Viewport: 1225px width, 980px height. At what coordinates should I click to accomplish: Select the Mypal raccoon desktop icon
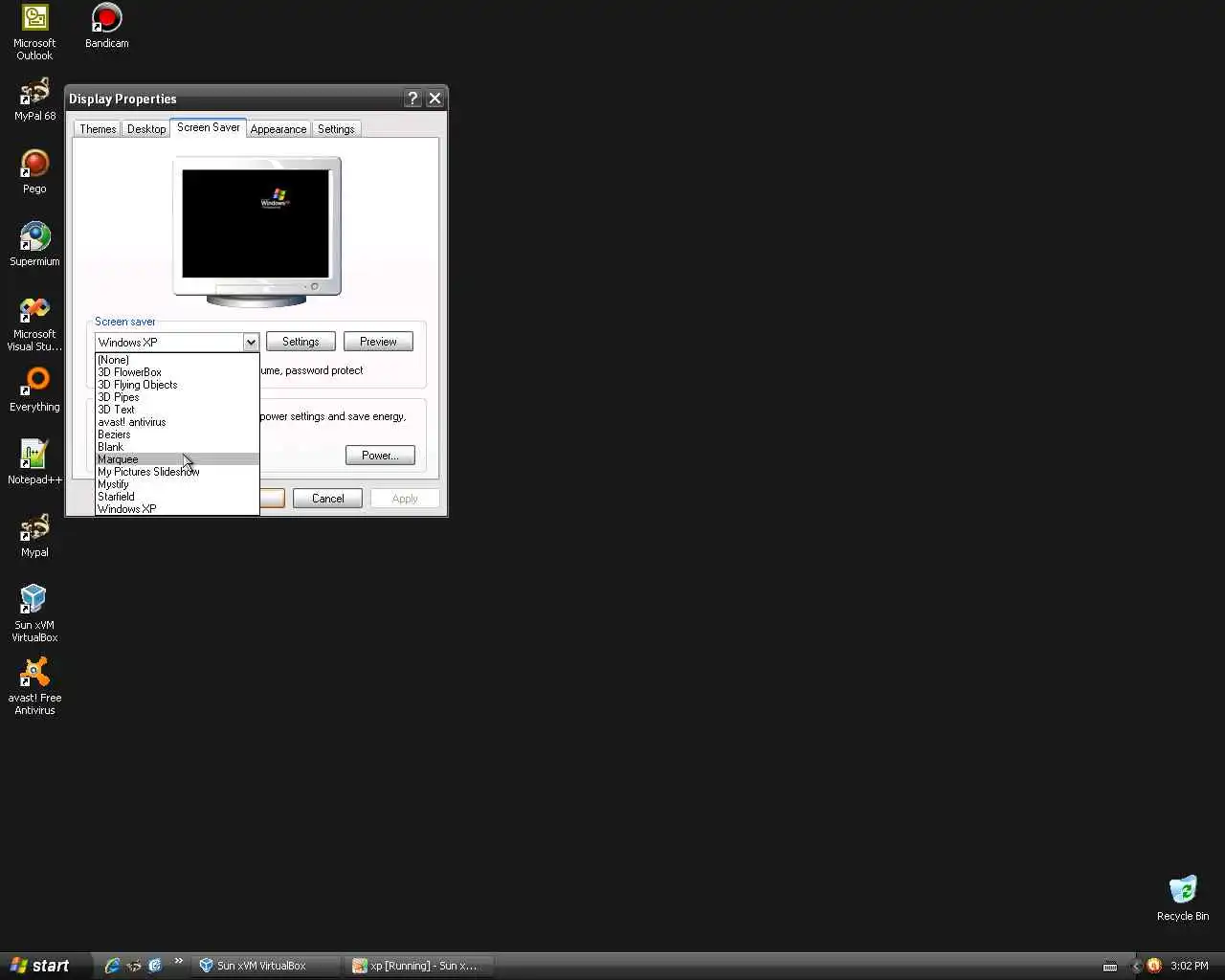tap(34, 536)
